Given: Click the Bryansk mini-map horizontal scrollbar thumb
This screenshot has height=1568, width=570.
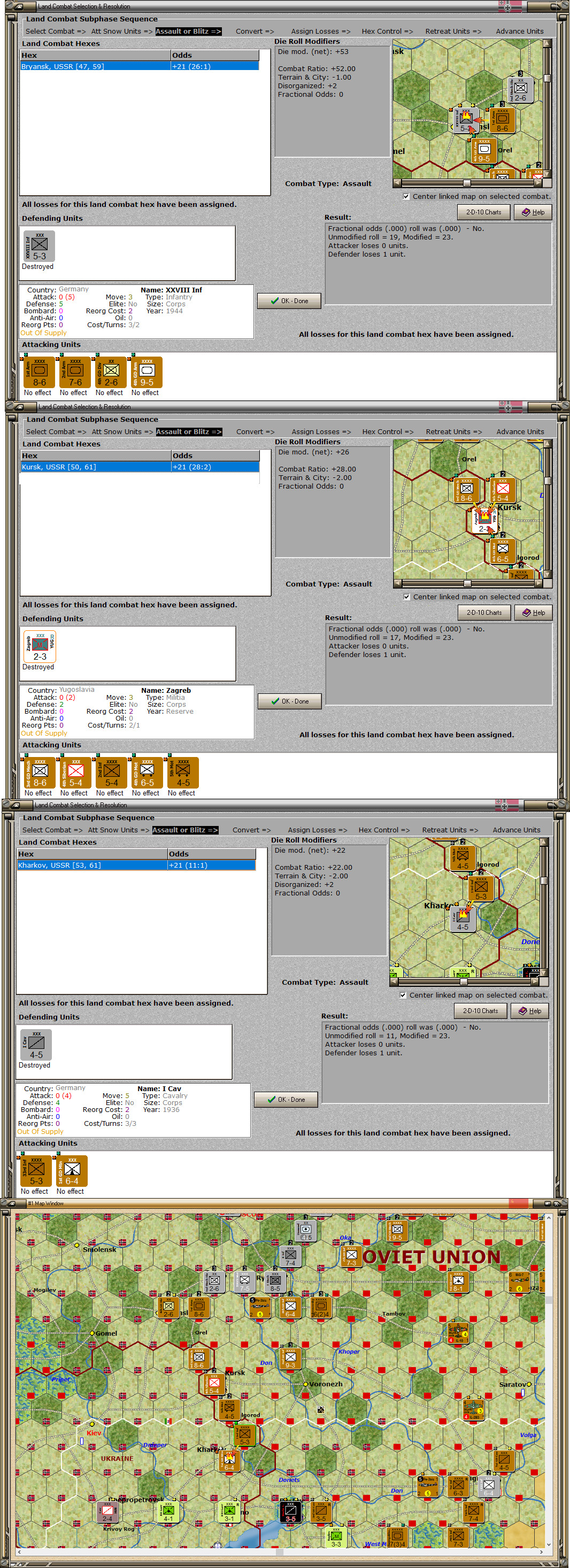Looking at the screenshot, I should point(466,183).
